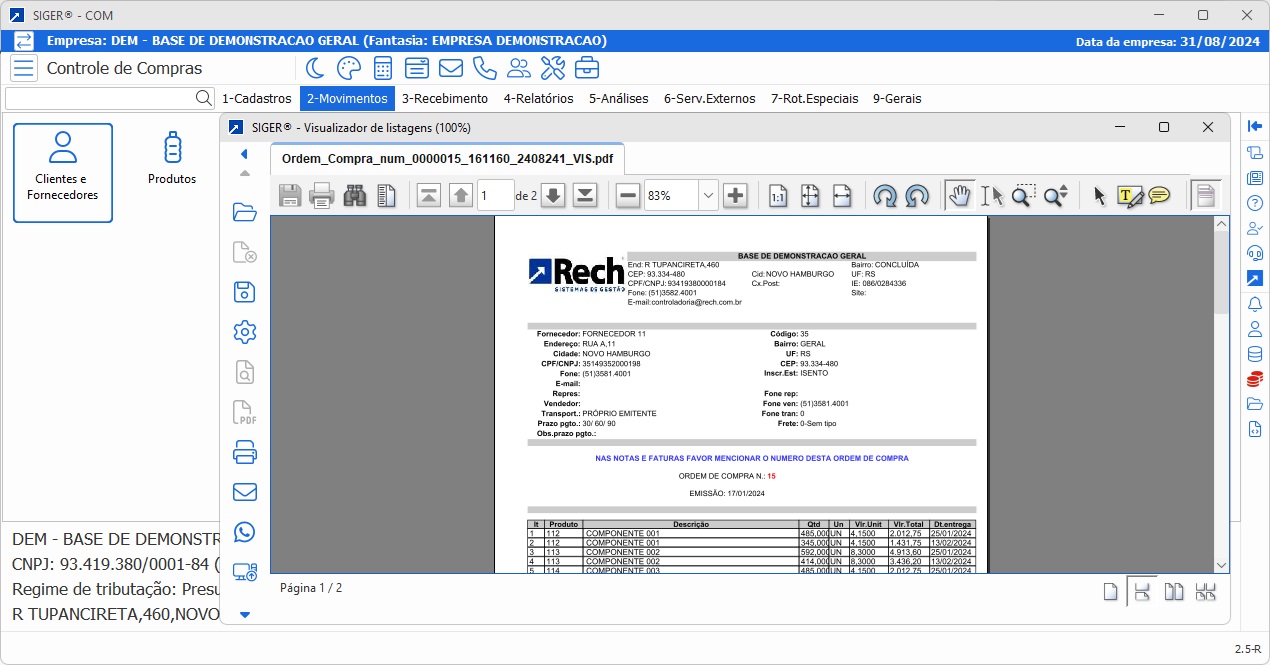
Task: Click the binoculars search icon in PDF toolbar
Action: tap(354, 196)
